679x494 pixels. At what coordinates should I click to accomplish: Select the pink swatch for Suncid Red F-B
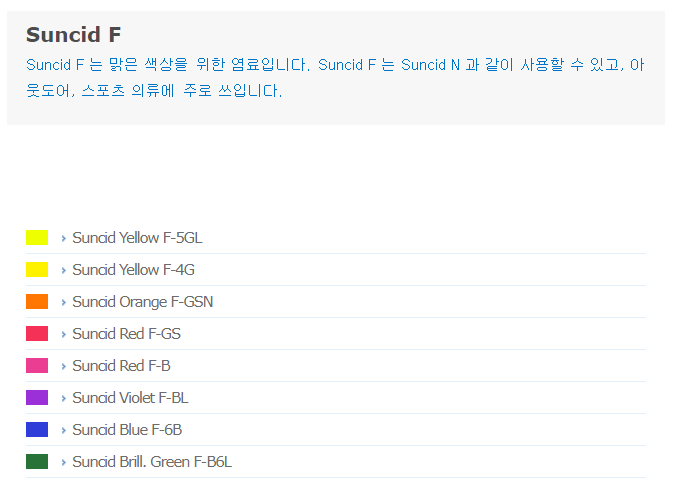[x=37, y=366]
